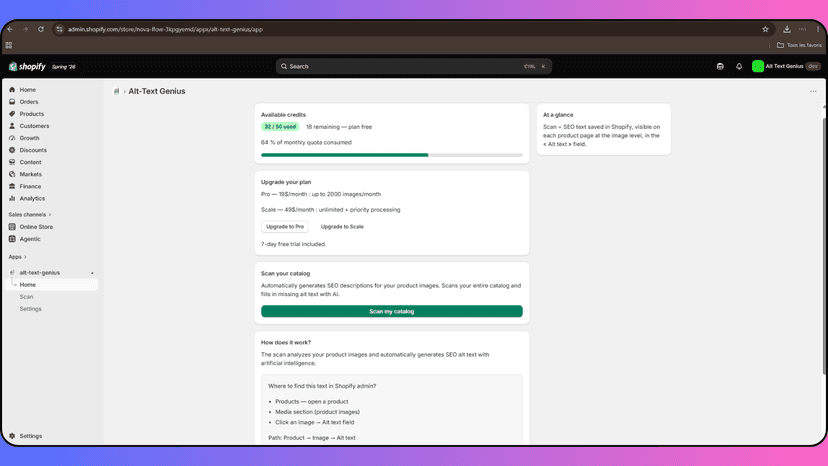This screenshot has width=828, height=466.
Task: Open the app's Scan subpage
Action: pos(26,297)
